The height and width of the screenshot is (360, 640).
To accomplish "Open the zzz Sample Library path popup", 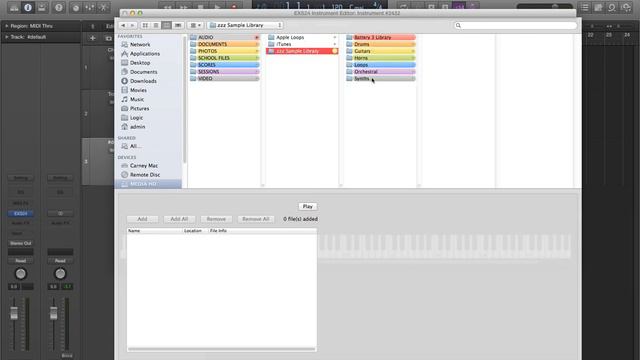I will (245, 25).
